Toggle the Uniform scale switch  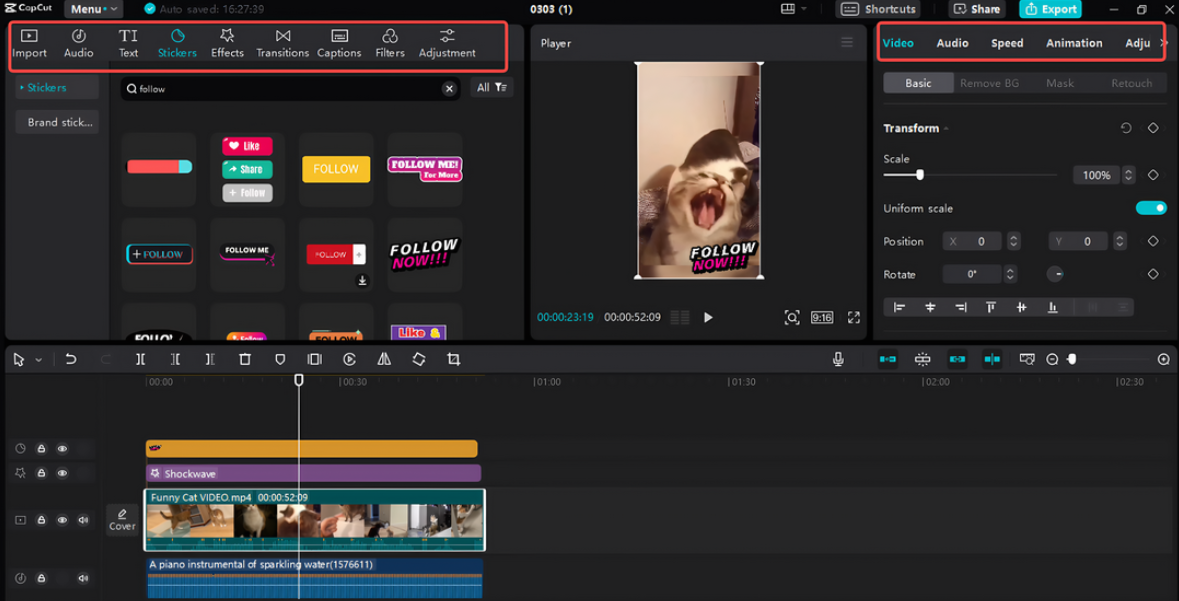(1150, 208)
